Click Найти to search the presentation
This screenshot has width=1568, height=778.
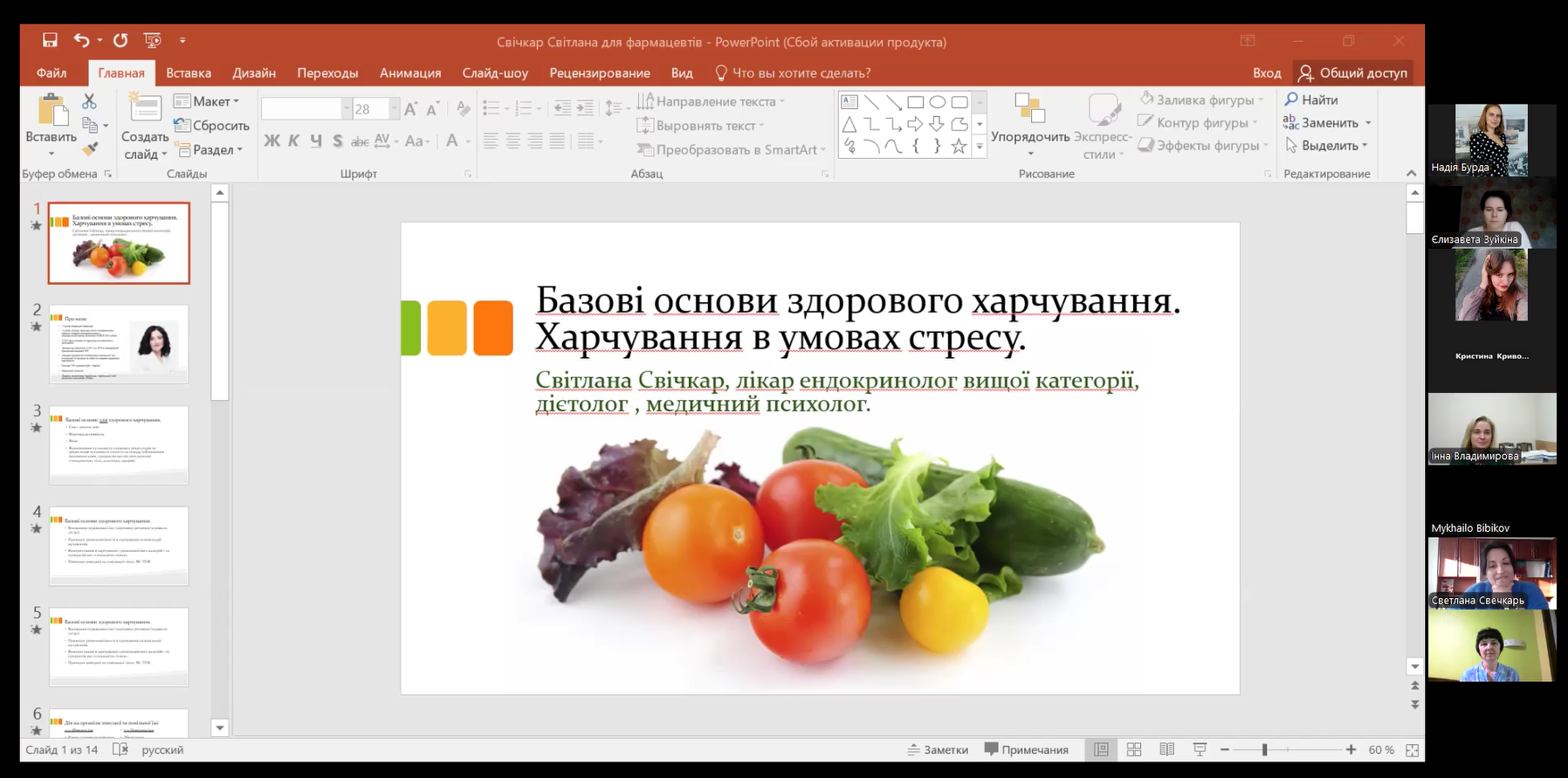[1311, 100]
